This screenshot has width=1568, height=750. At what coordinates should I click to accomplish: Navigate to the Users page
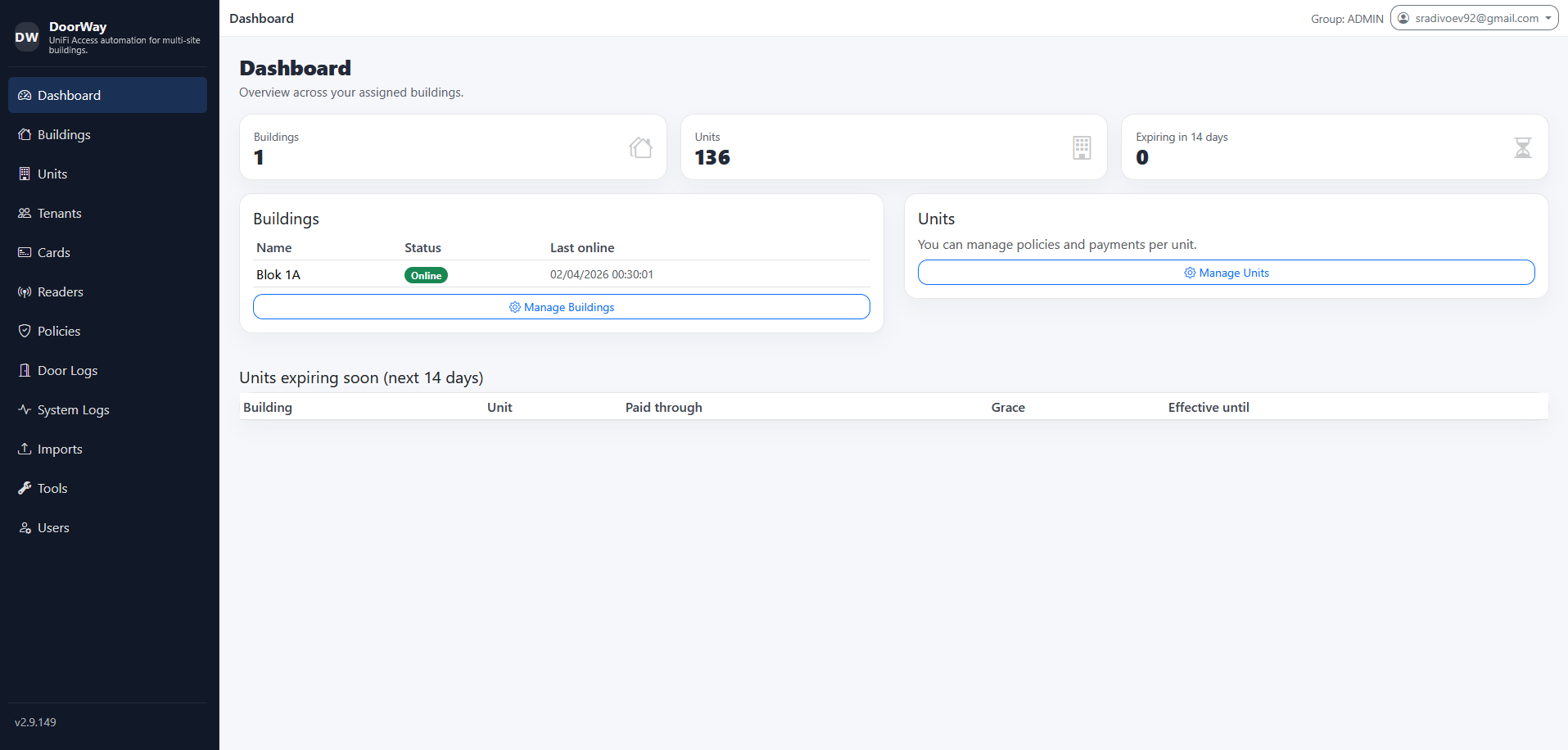(x=53, y=528)
